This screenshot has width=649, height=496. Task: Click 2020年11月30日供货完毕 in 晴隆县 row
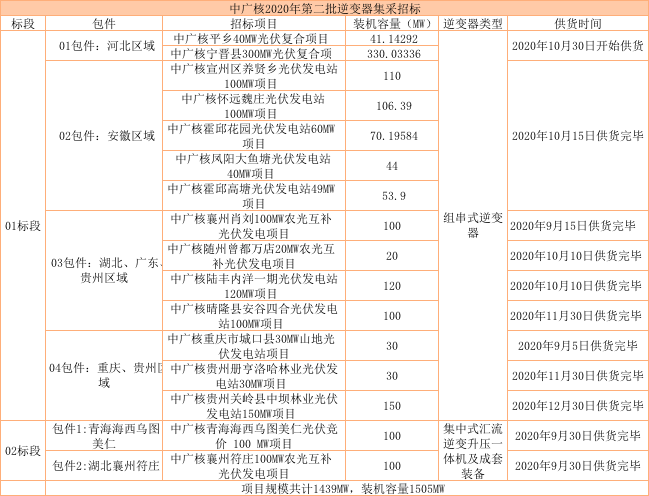[x=578, y=315]
